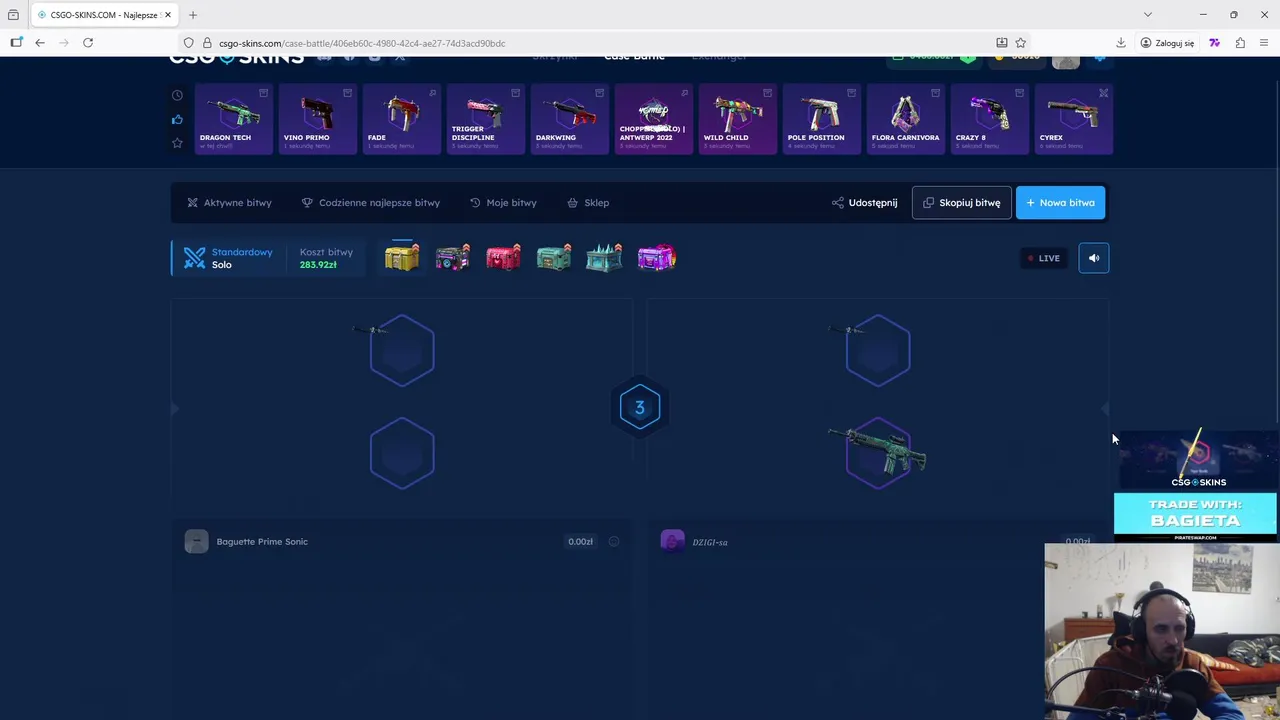The width and height of the screenshot is (1280, 720).
Task: Click the address bar URL
Action: pyautogui.click(x=362, y=43)
